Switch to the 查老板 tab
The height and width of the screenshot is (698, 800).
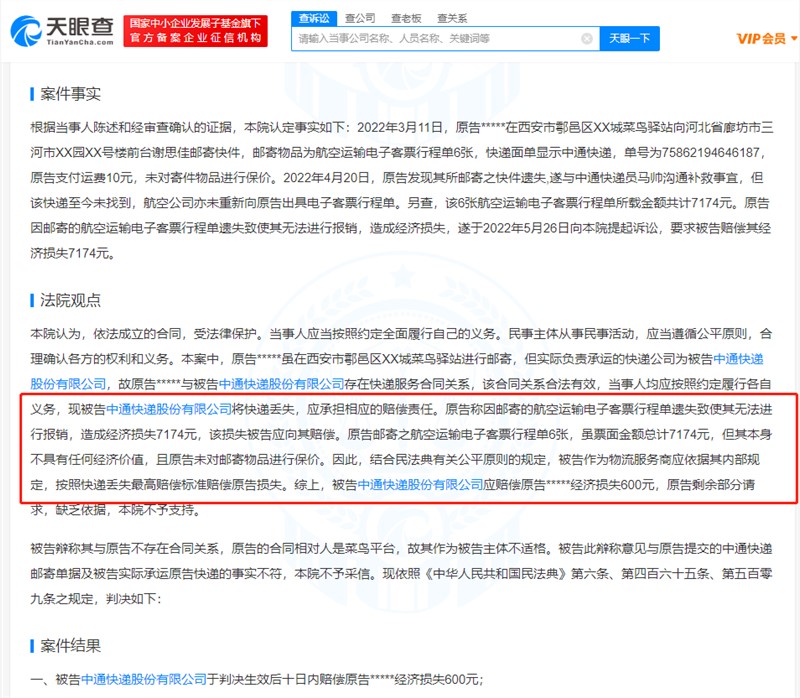pos(406,19)
